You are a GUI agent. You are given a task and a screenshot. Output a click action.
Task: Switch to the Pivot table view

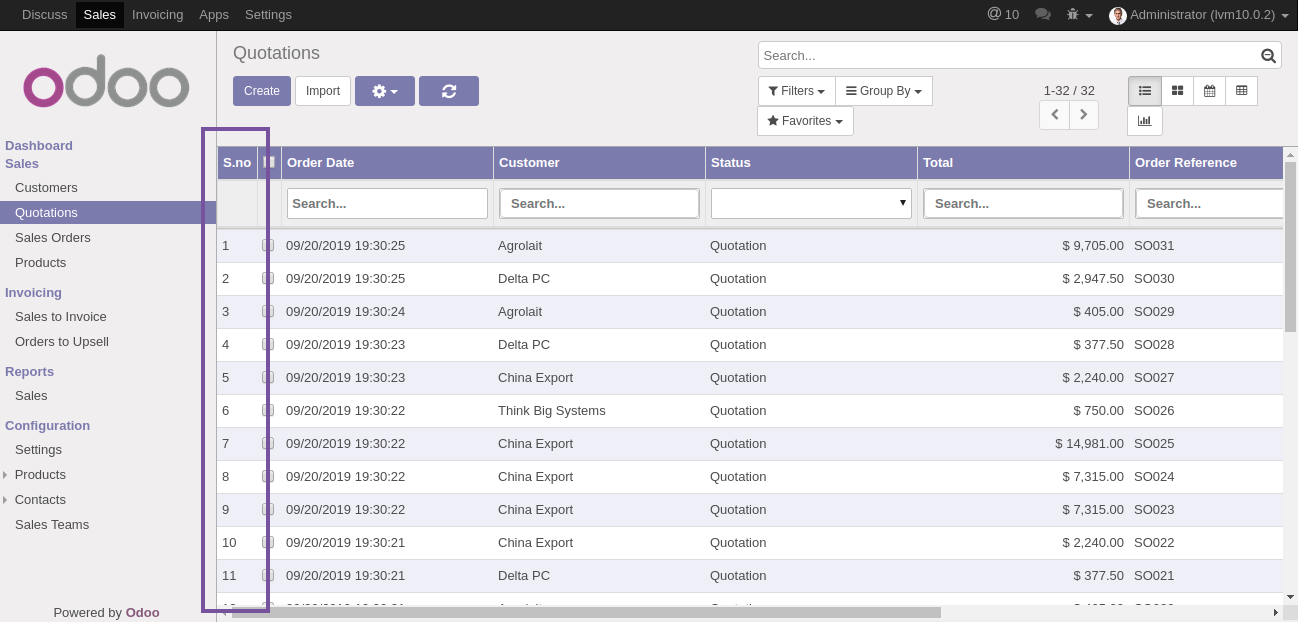(x=1241, y=91)
